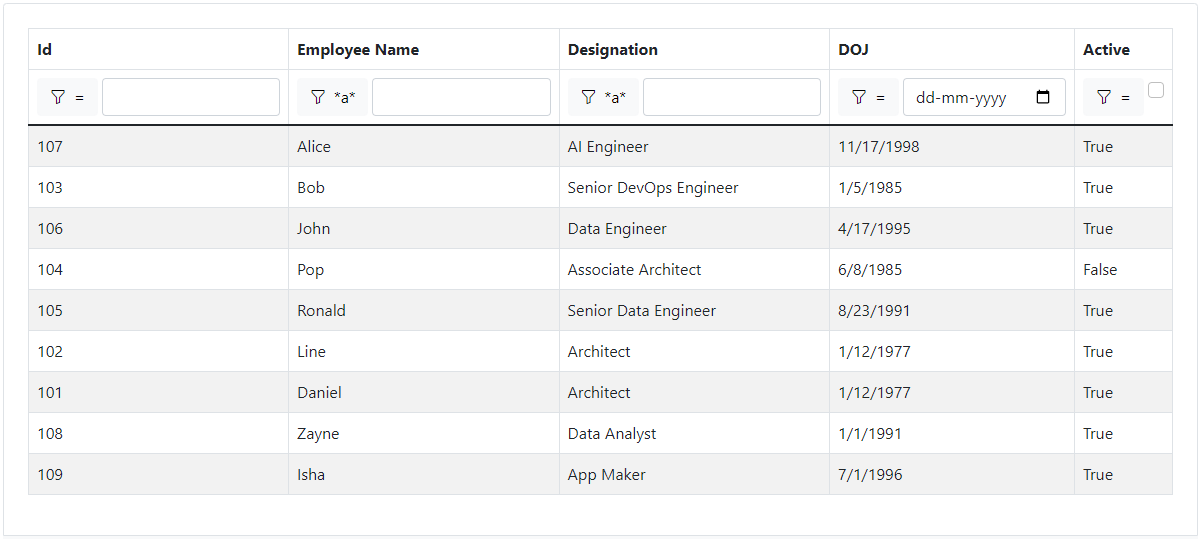
Task: Open the DOJ filter operator funnel
Action: pyautogui.click(x=859, y=97)
